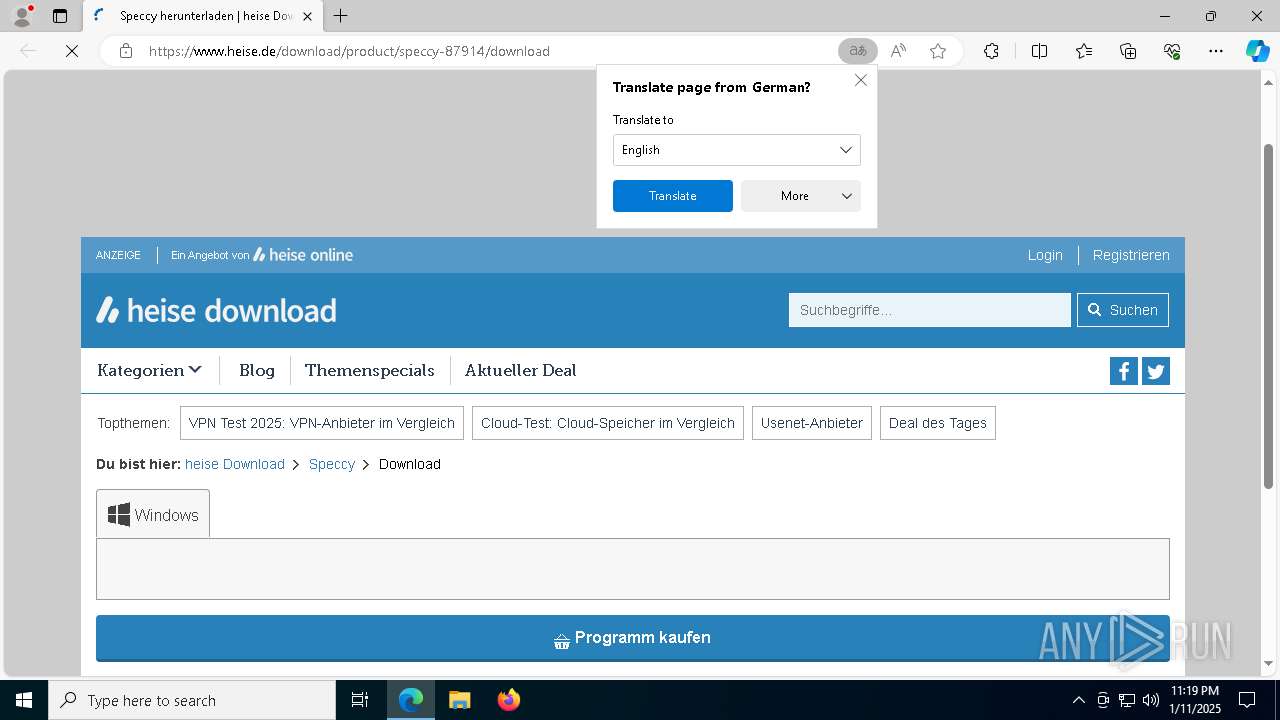
Task: Open Windows Start menu
Action: pos(24,700)
